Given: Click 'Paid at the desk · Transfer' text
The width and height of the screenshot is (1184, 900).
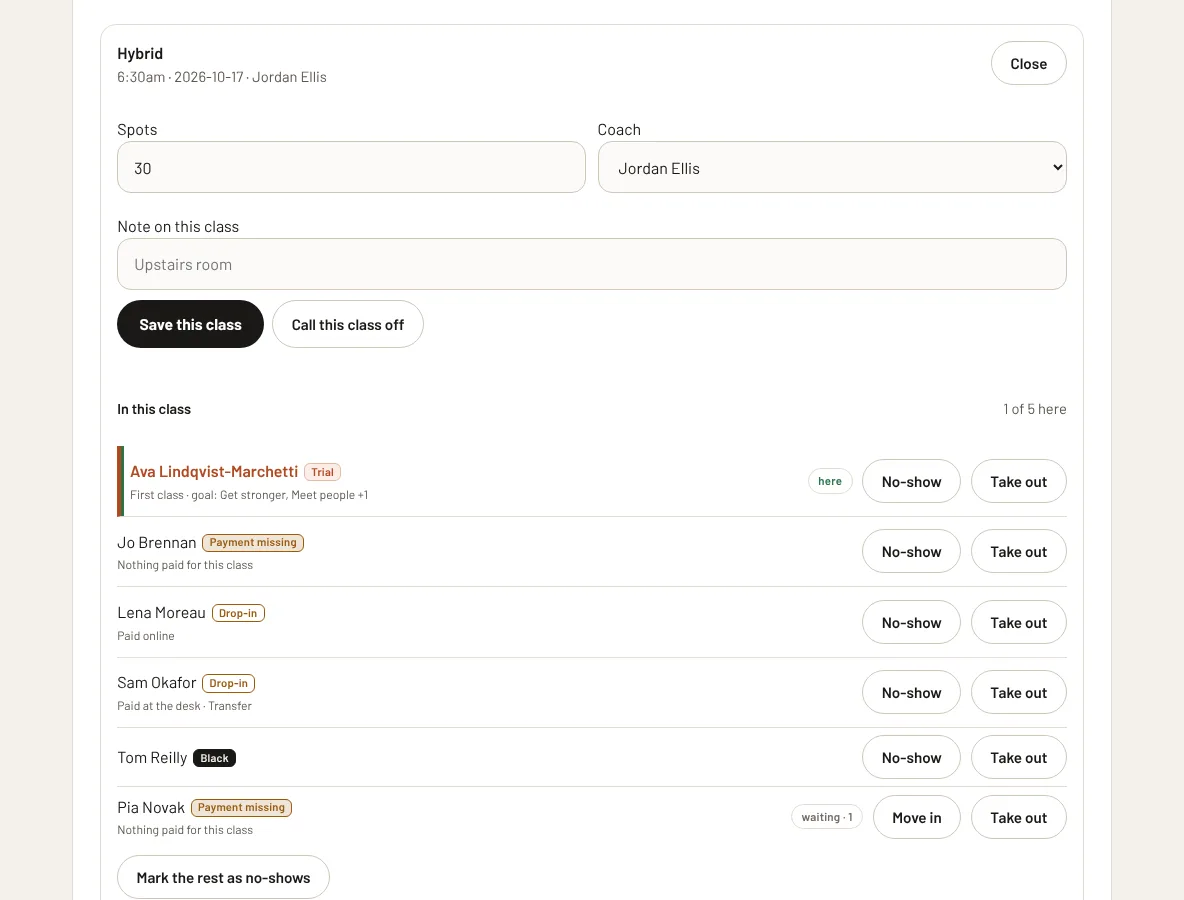Looking at the screenshot, I should [184, 706].
